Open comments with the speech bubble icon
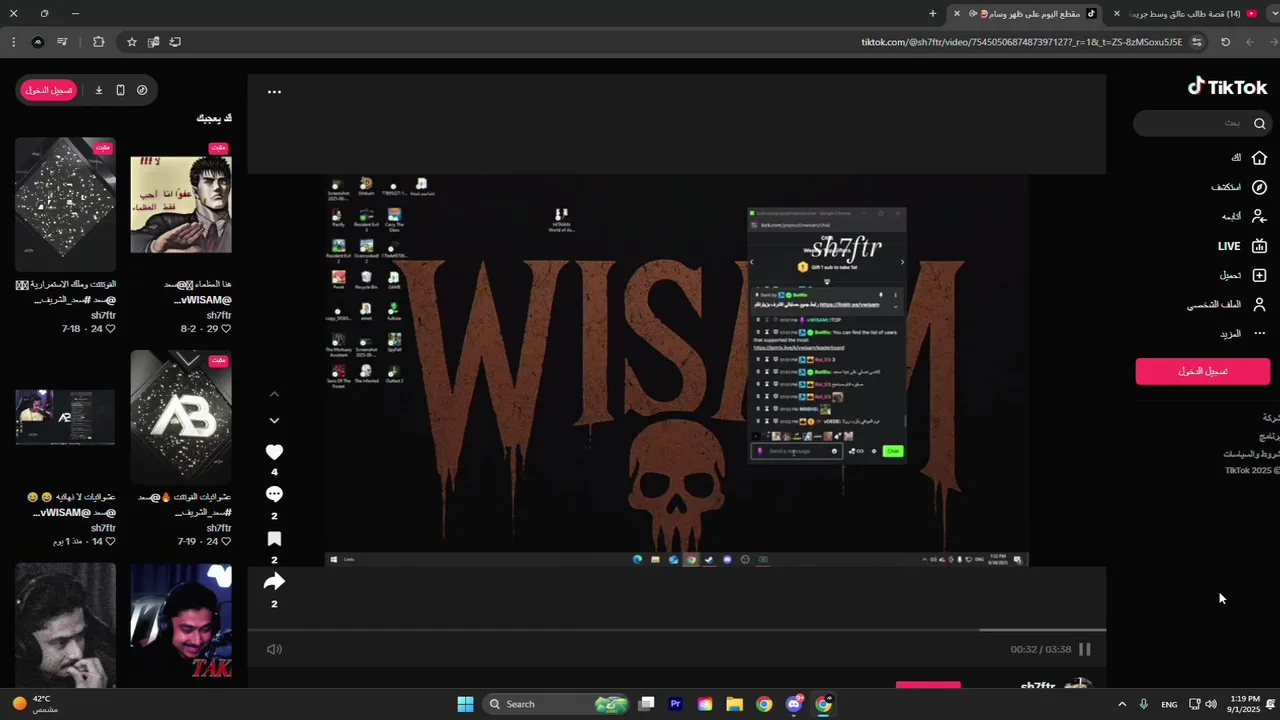Viewport: 1280px width, 720px height. [274, 494]
